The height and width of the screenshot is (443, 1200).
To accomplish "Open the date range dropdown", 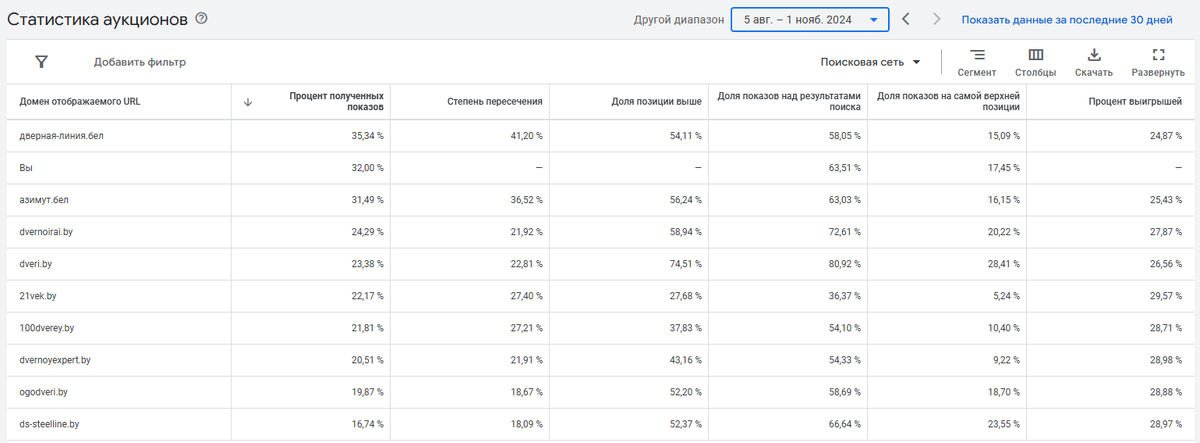I will coord(809,19).
